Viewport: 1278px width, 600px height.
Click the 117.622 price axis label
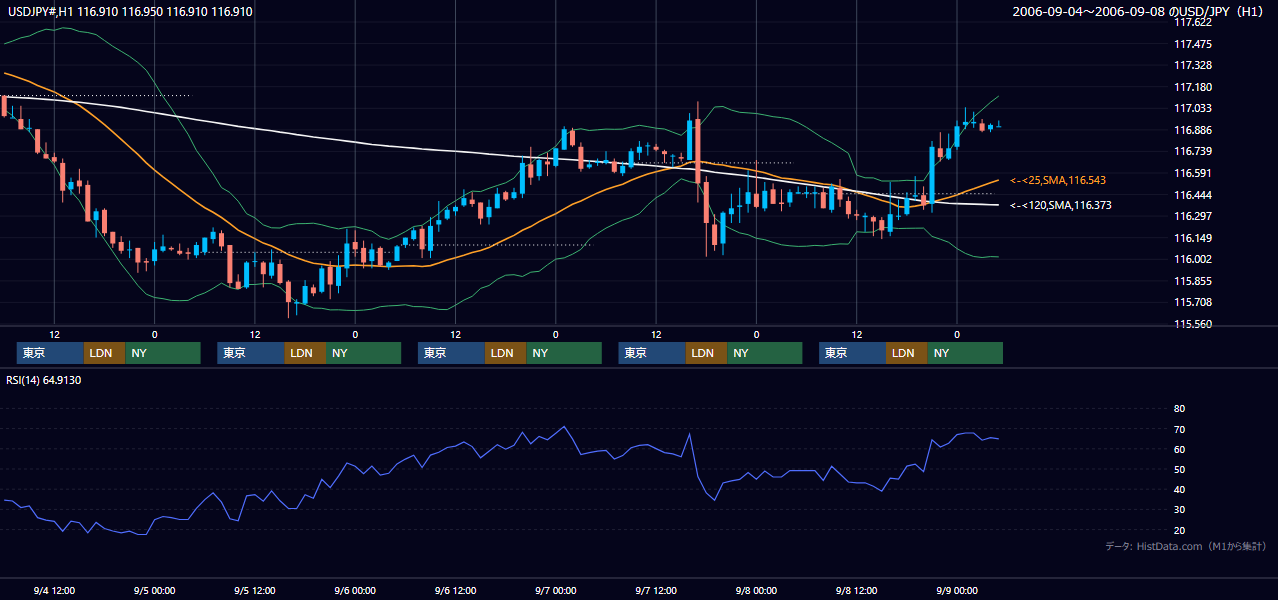1192,22
